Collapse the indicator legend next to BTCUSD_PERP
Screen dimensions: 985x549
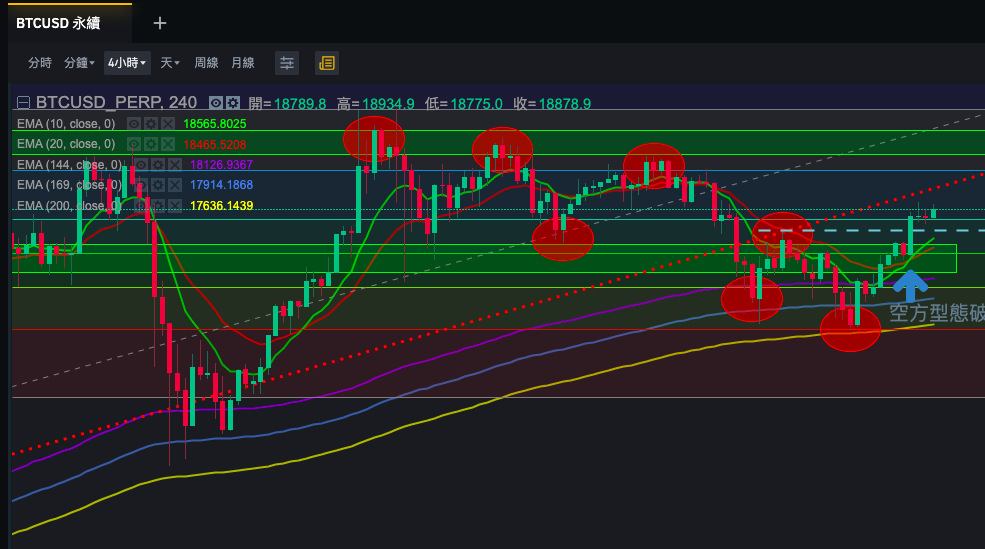click(x=24, y=103)
